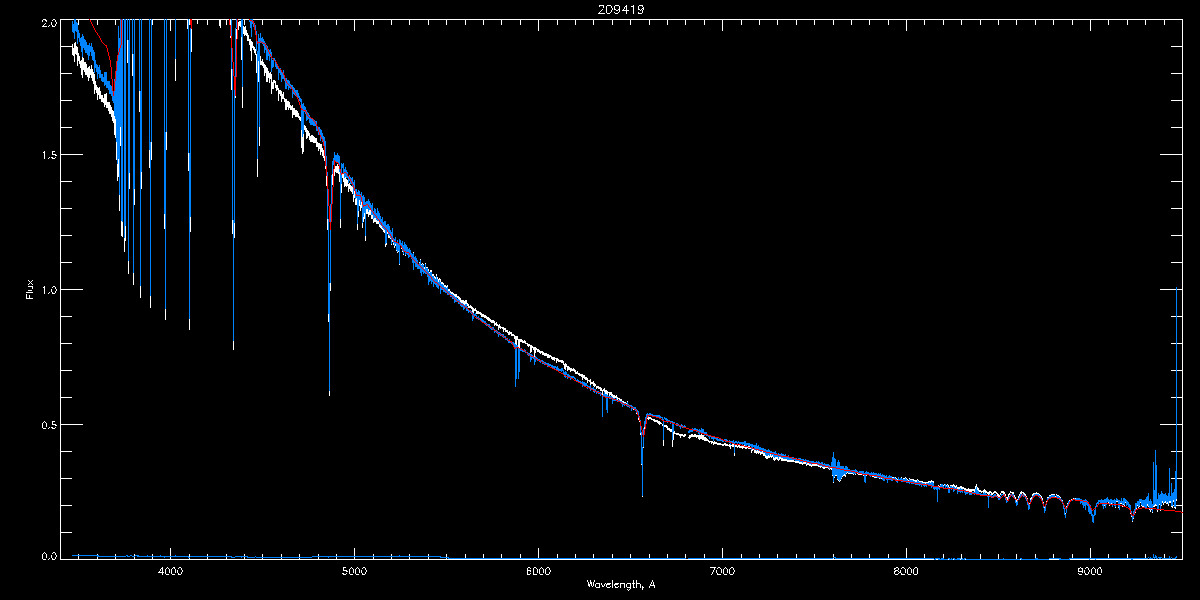Click the x-axis tick label 9000

[x=1090, y=572]
